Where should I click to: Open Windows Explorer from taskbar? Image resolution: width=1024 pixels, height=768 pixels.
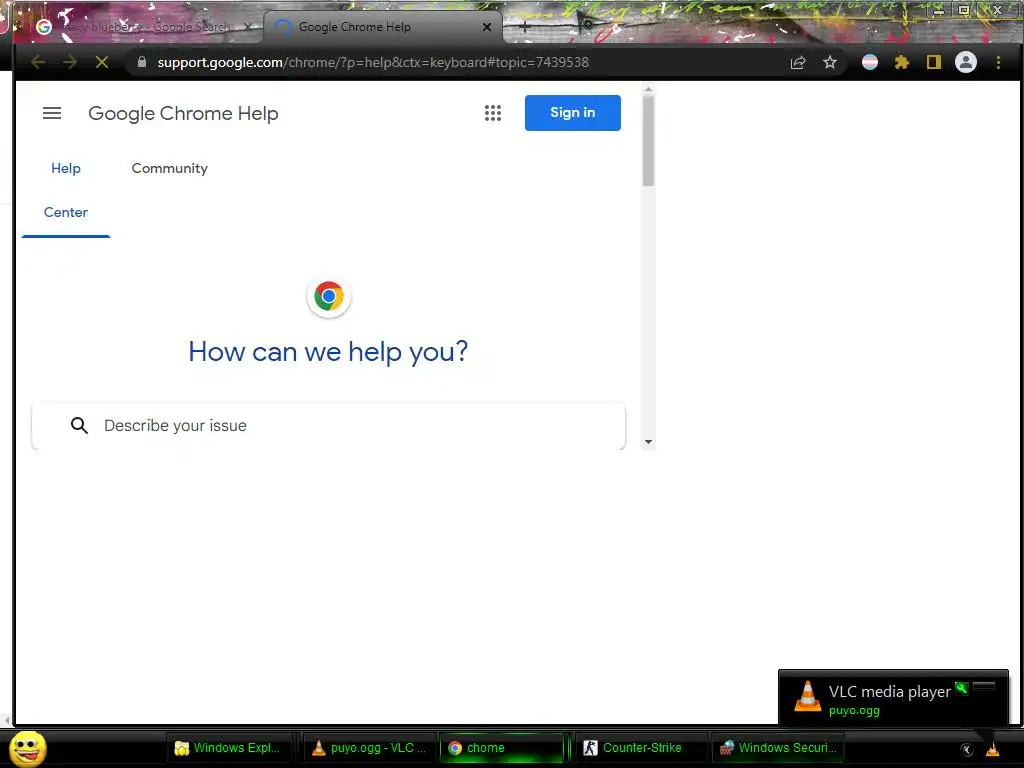(228, 748)
